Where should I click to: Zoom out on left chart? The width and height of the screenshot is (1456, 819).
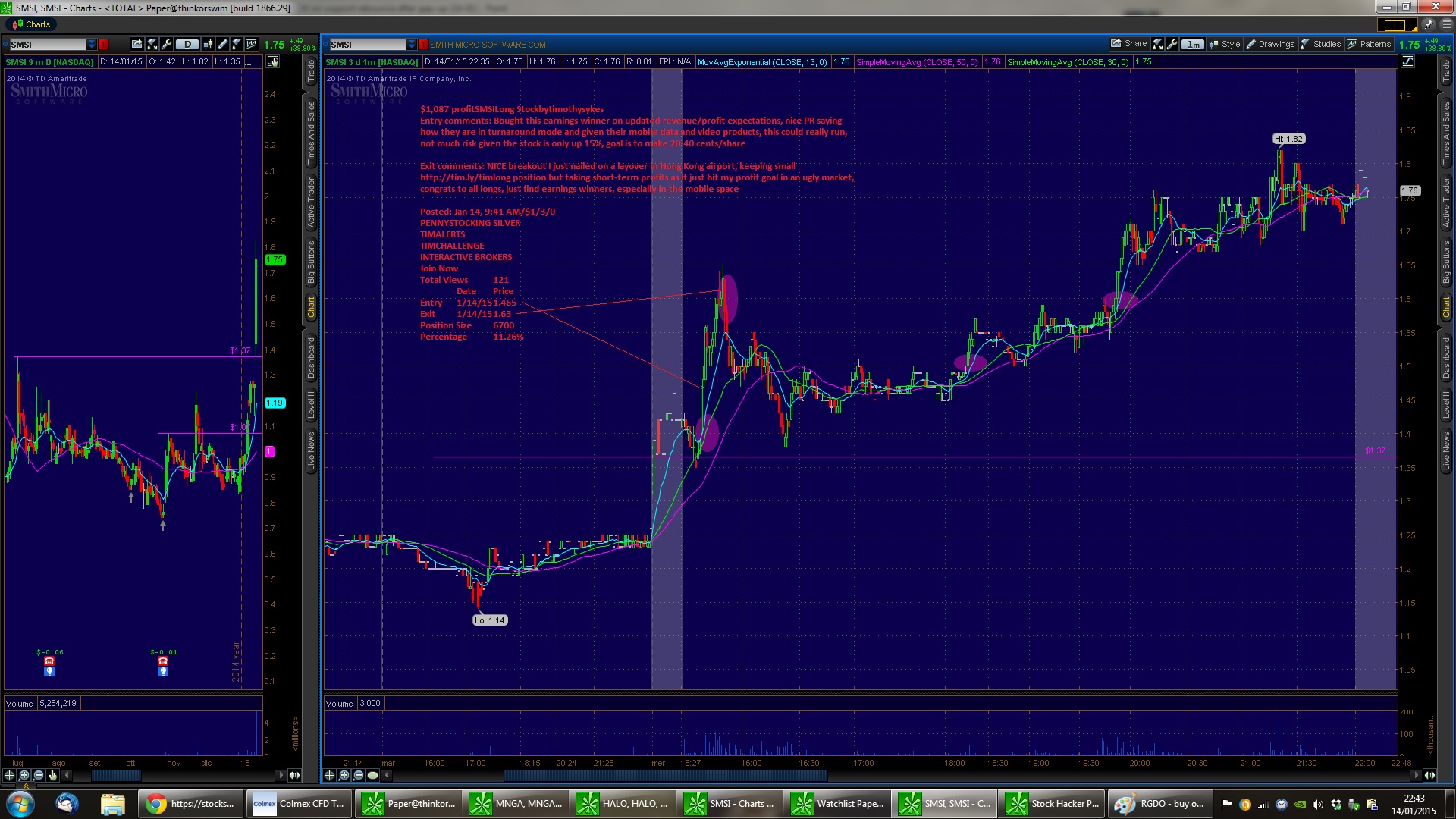click(x=38, y=775)
